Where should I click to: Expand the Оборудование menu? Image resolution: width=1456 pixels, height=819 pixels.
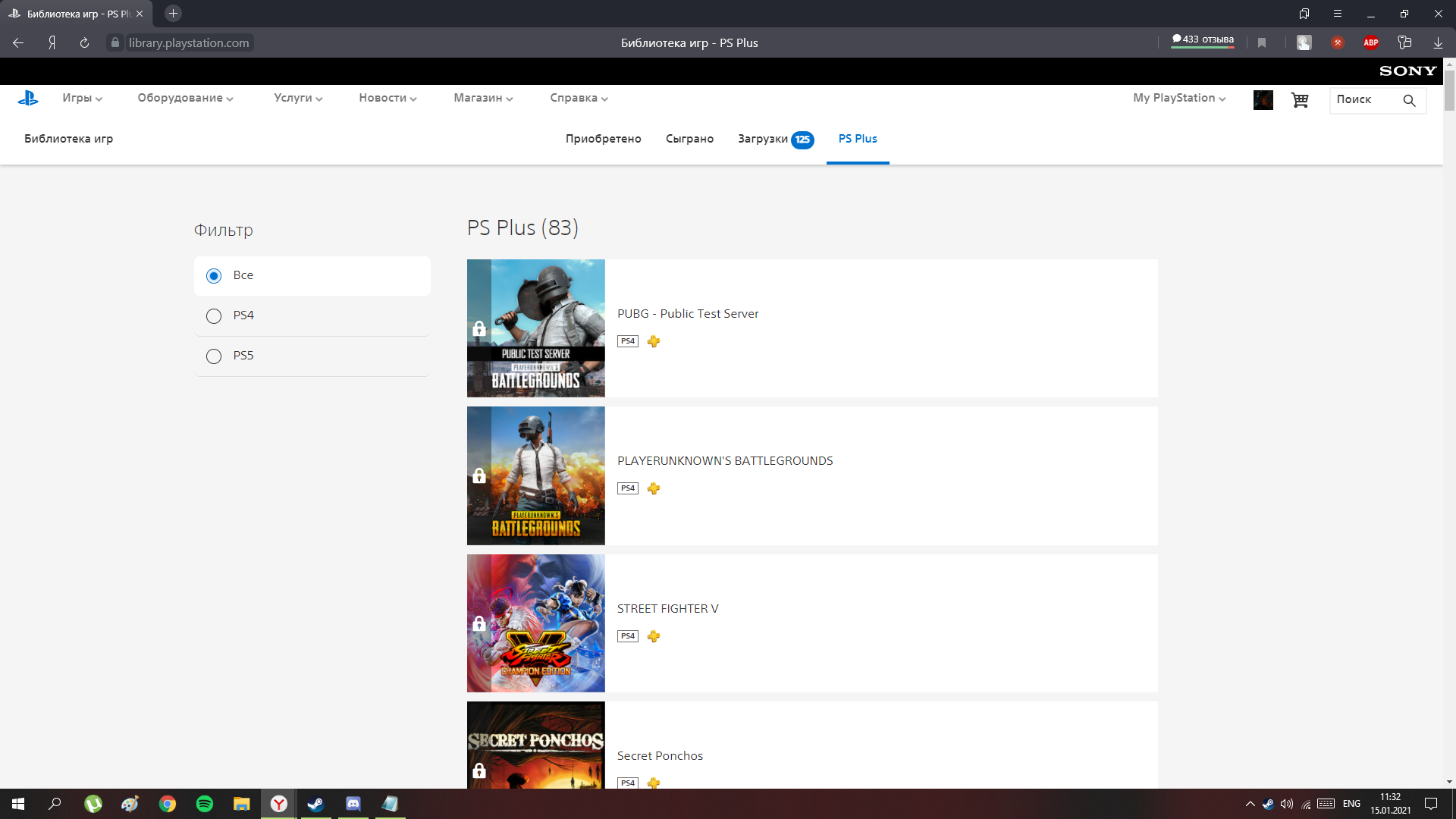pyautogui.click(x=185, y=98)
